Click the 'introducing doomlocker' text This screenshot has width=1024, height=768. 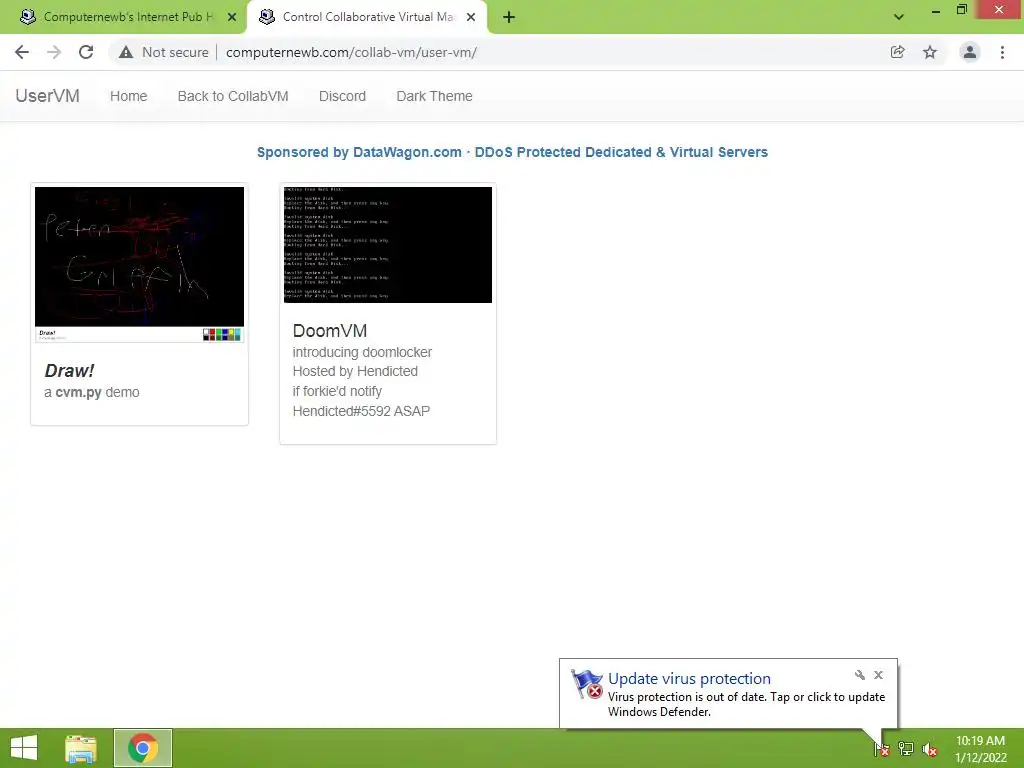pos(362,353)
